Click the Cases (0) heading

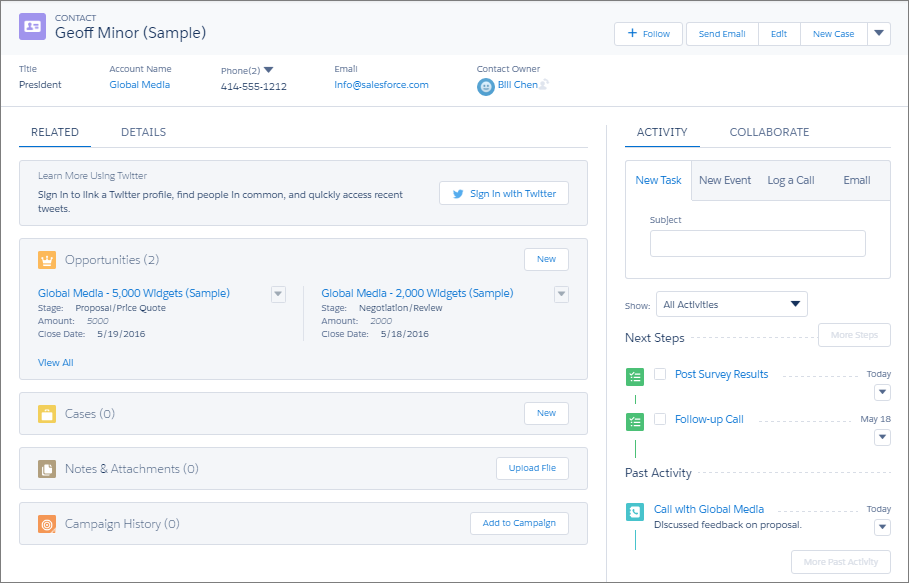click(x=90, y=414)
